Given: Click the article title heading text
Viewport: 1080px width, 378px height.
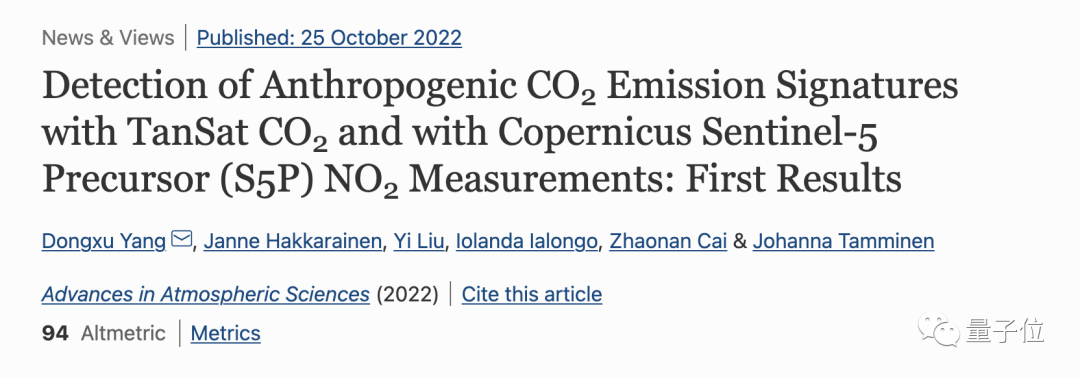Looking at the screenshot, I should (500, 132).
